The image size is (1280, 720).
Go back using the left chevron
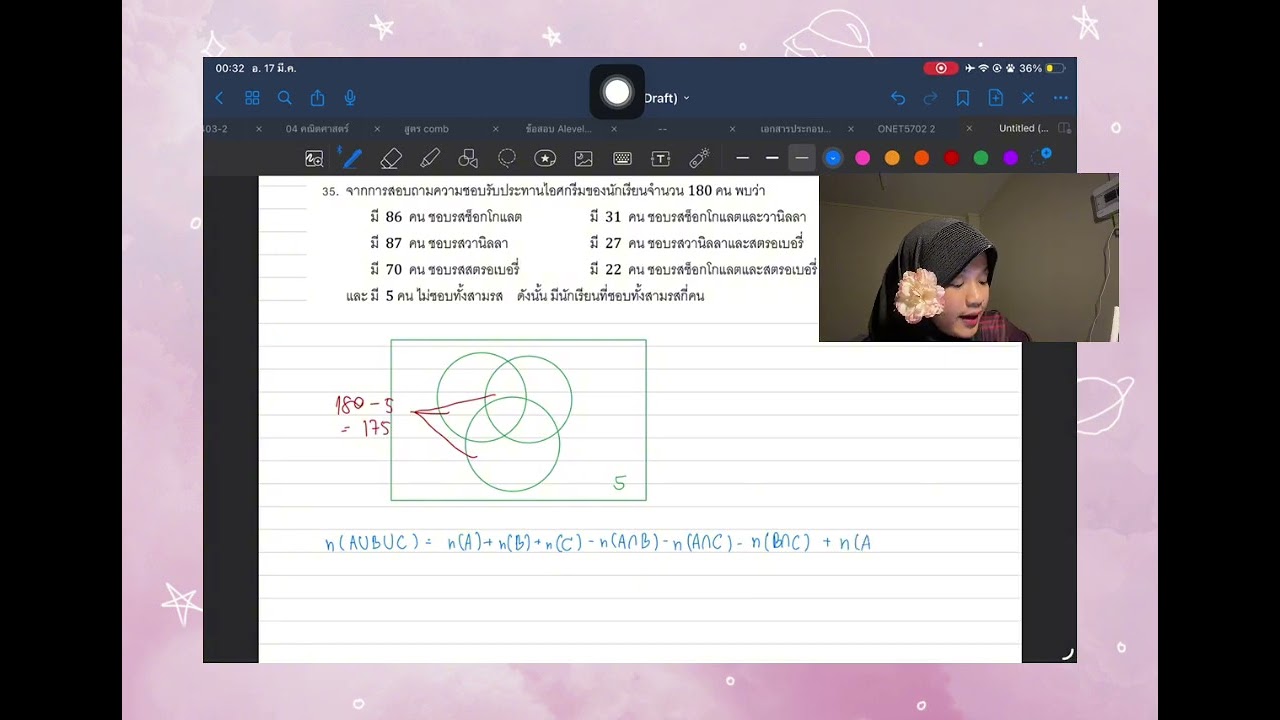click(x=219, y=98)
